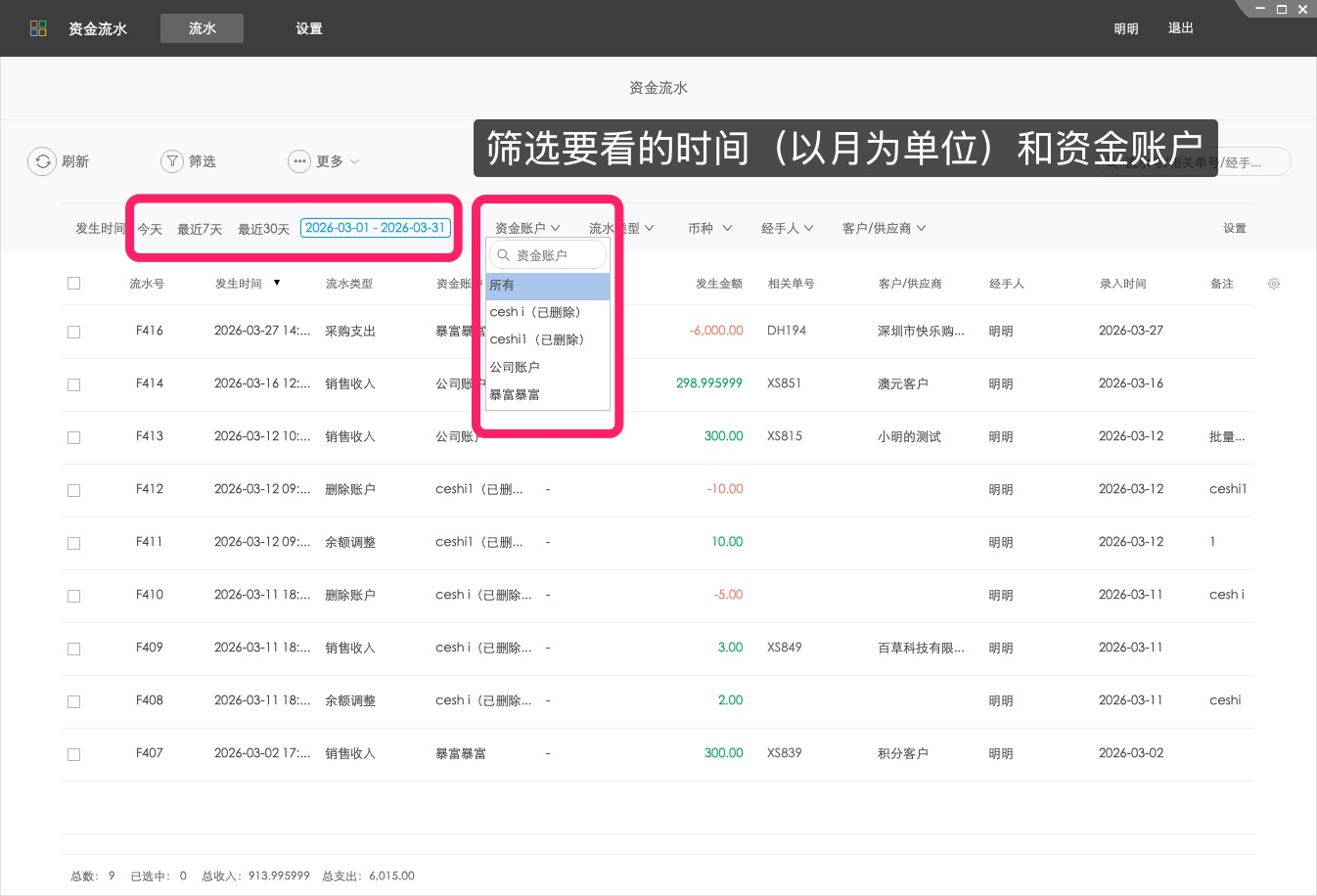Check the row F413 checkbox
Viewport: 1317px width, 896px height.
point(73,438)
